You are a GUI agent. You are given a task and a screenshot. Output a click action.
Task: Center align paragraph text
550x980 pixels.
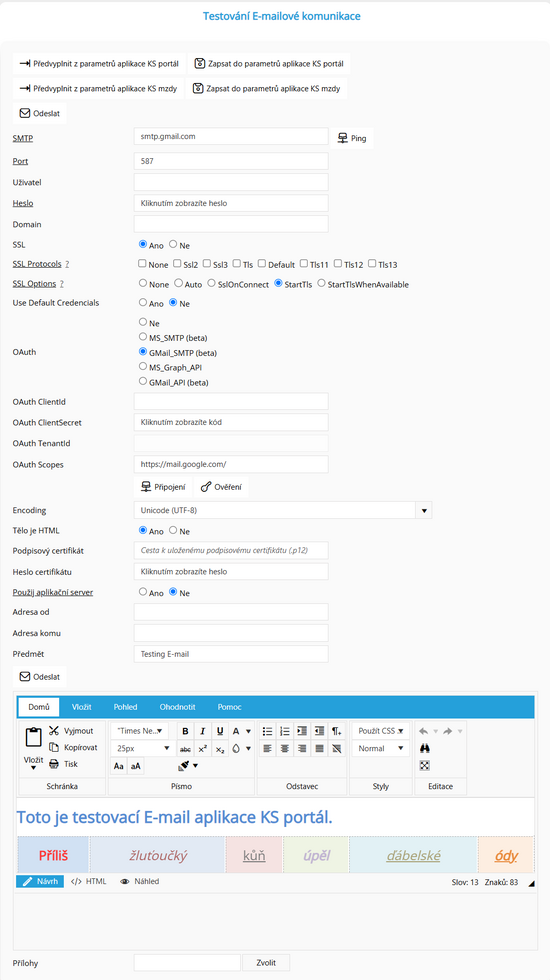coord(285,748)
